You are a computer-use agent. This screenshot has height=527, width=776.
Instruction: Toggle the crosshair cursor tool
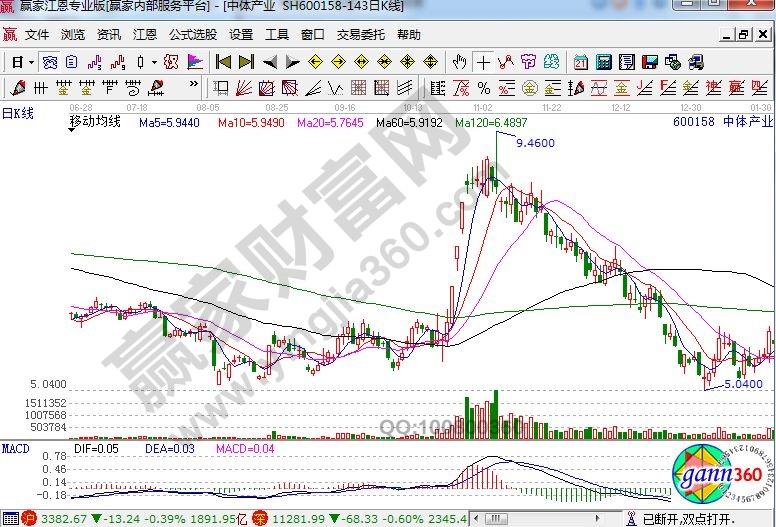pos(485,62)
